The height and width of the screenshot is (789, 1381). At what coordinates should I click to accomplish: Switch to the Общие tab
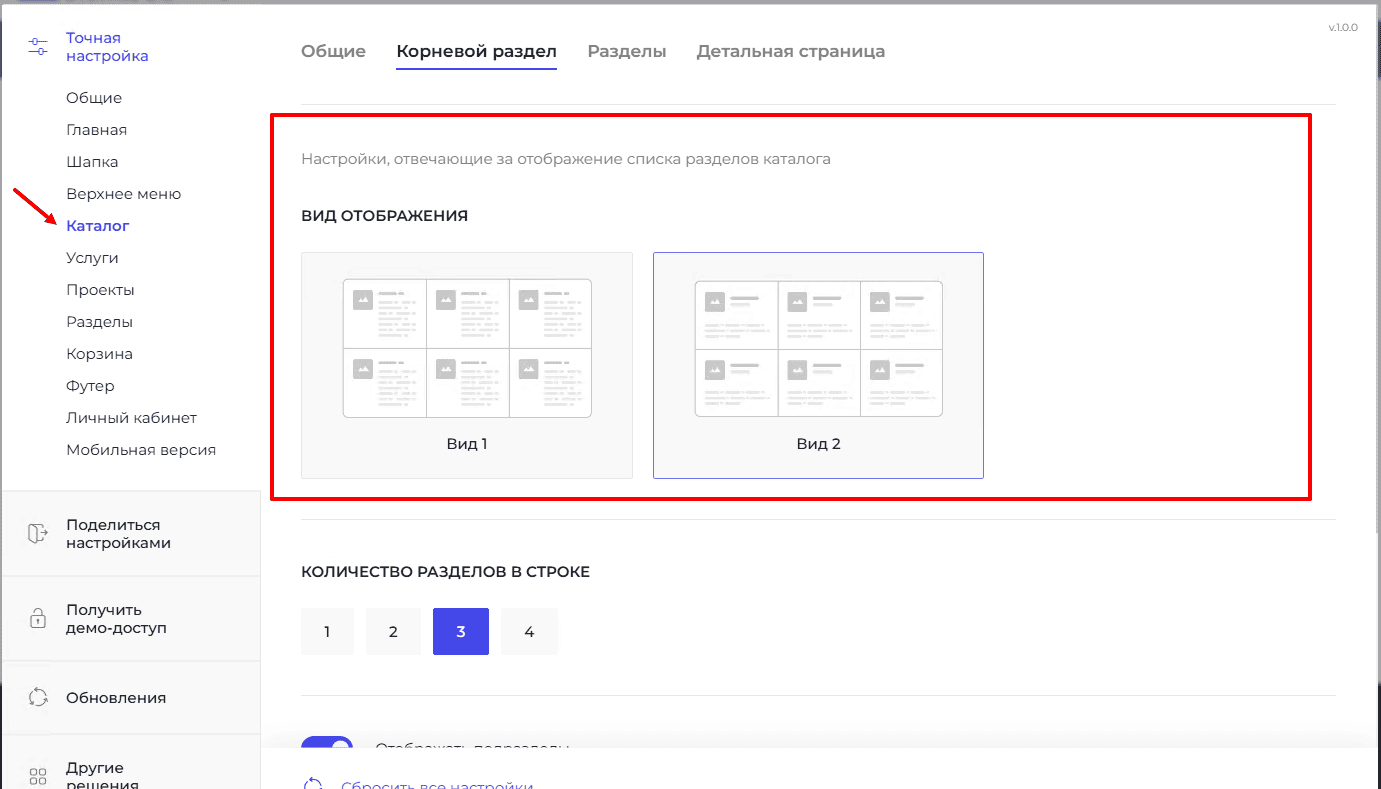point(333,51)
